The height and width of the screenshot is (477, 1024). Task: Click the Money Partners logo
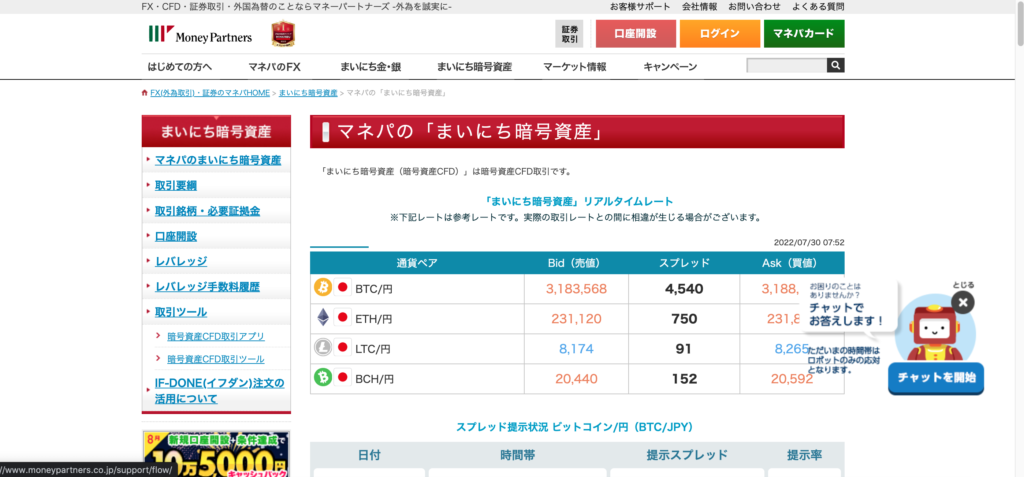coord(200,35)
